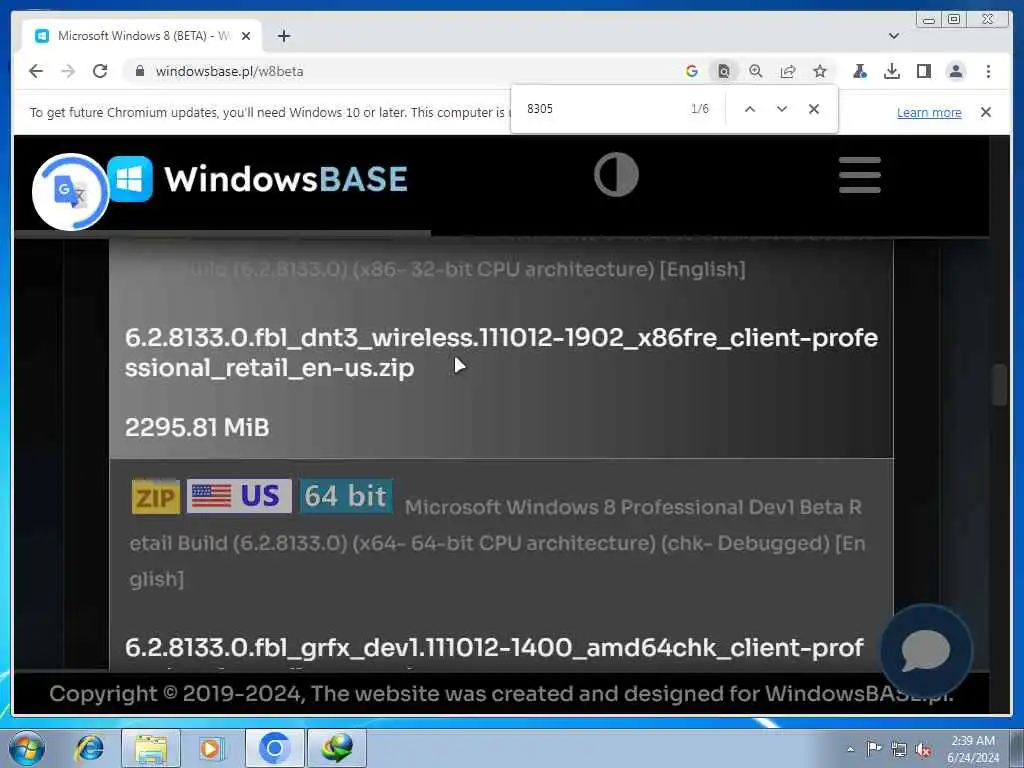Open the 6.2.8133.0.fbl_grfx_dev1 amd64chk file link
Viewport: 1024px width, 768px height.
494,647
